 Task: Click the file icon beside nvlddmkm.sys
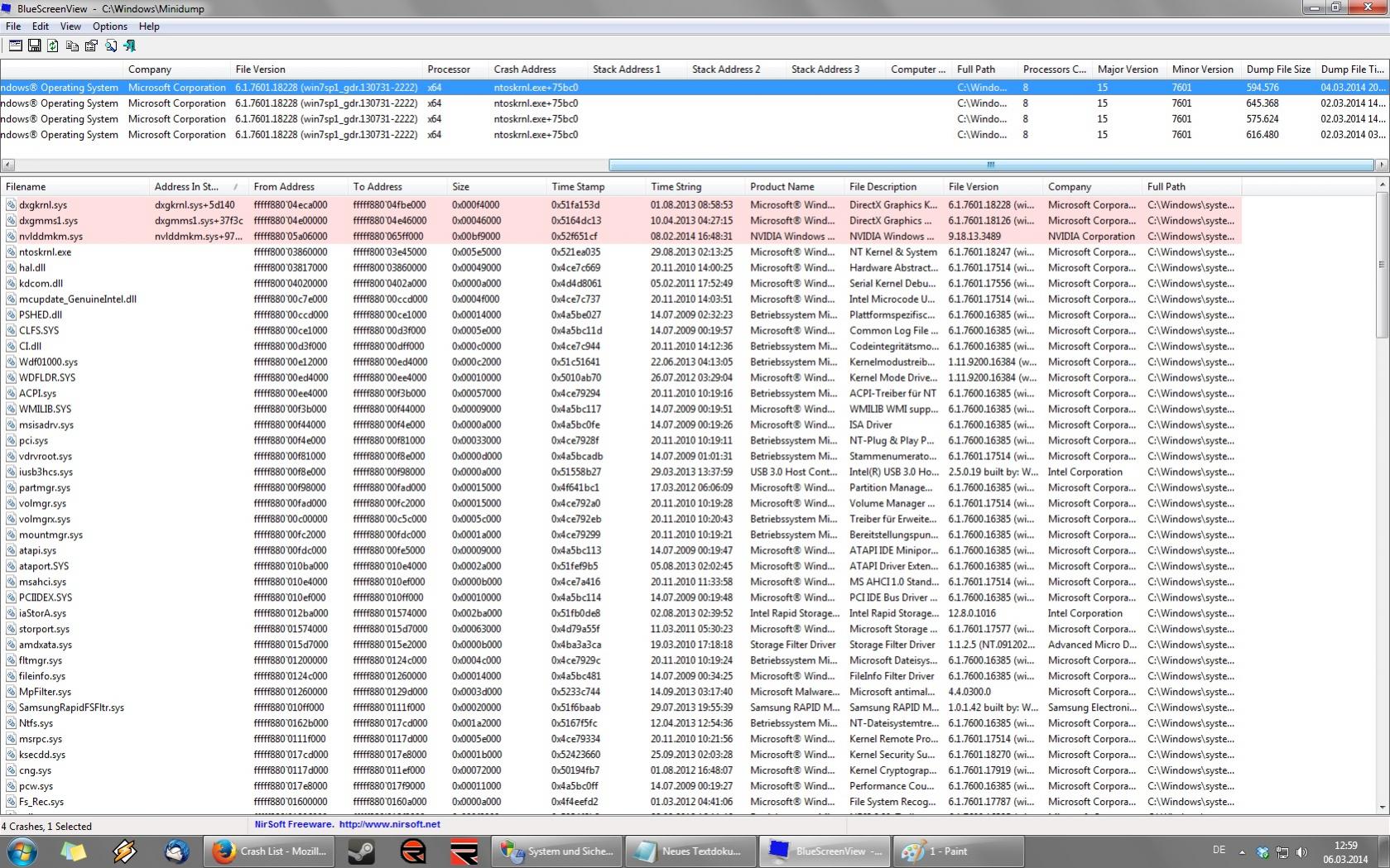tap(11, 237)
